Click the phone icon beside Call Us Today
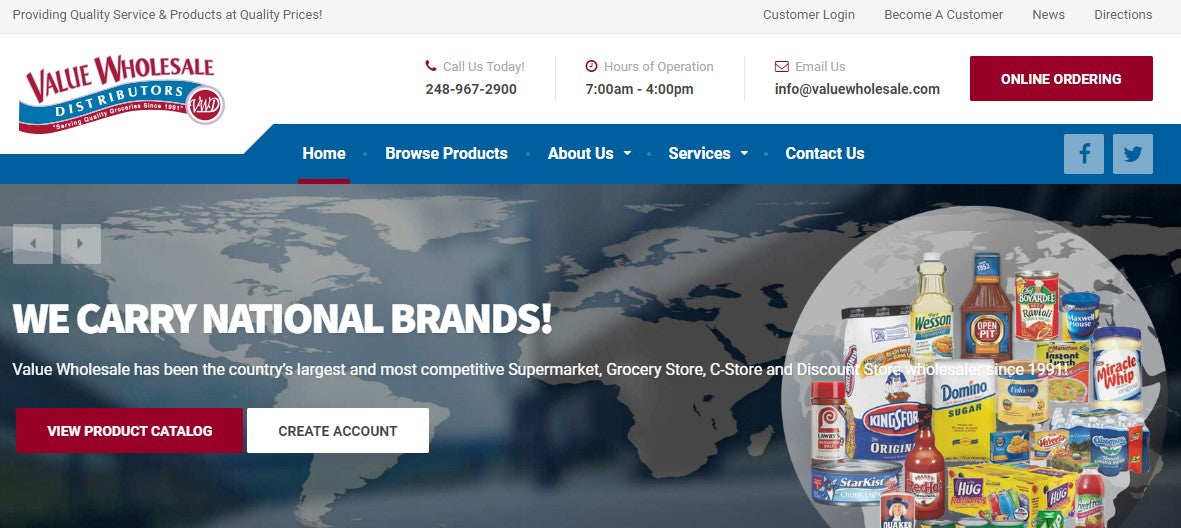This screenshot has width=1181, height=528. [x=431, y=66]
